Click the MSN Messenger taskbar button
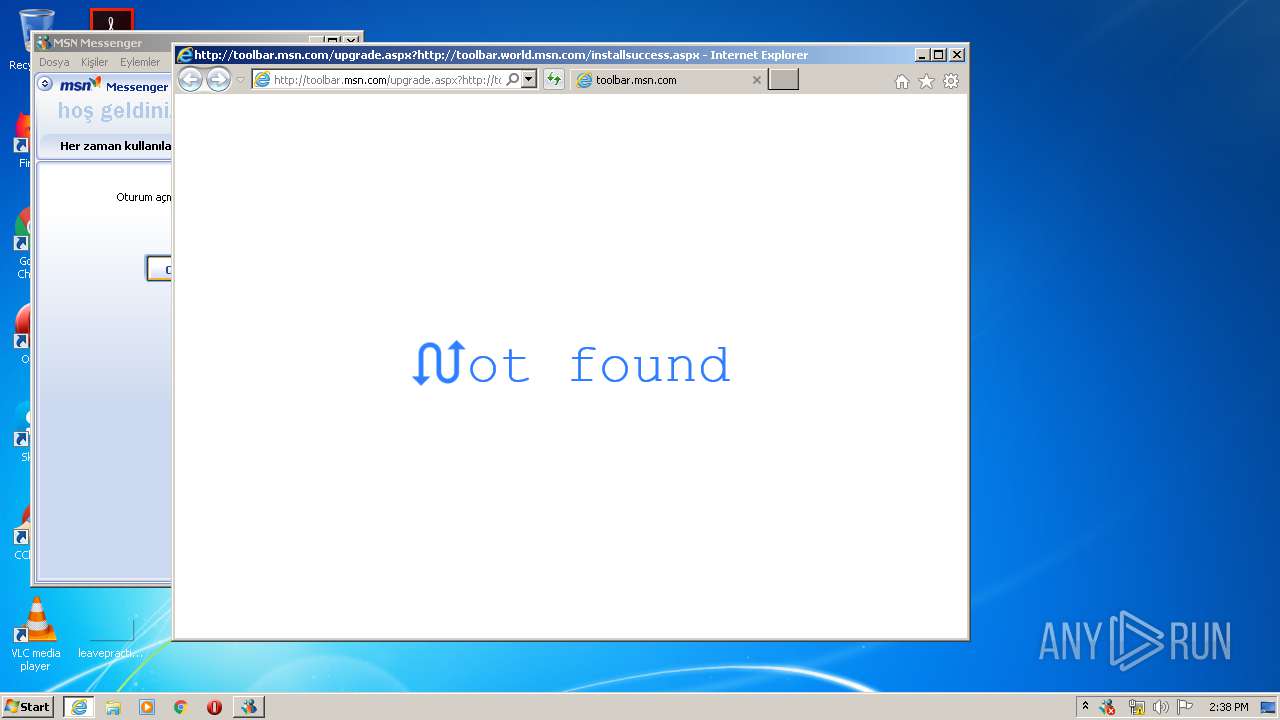Screen dimensions: 1280x720 (x=249, y=707)
